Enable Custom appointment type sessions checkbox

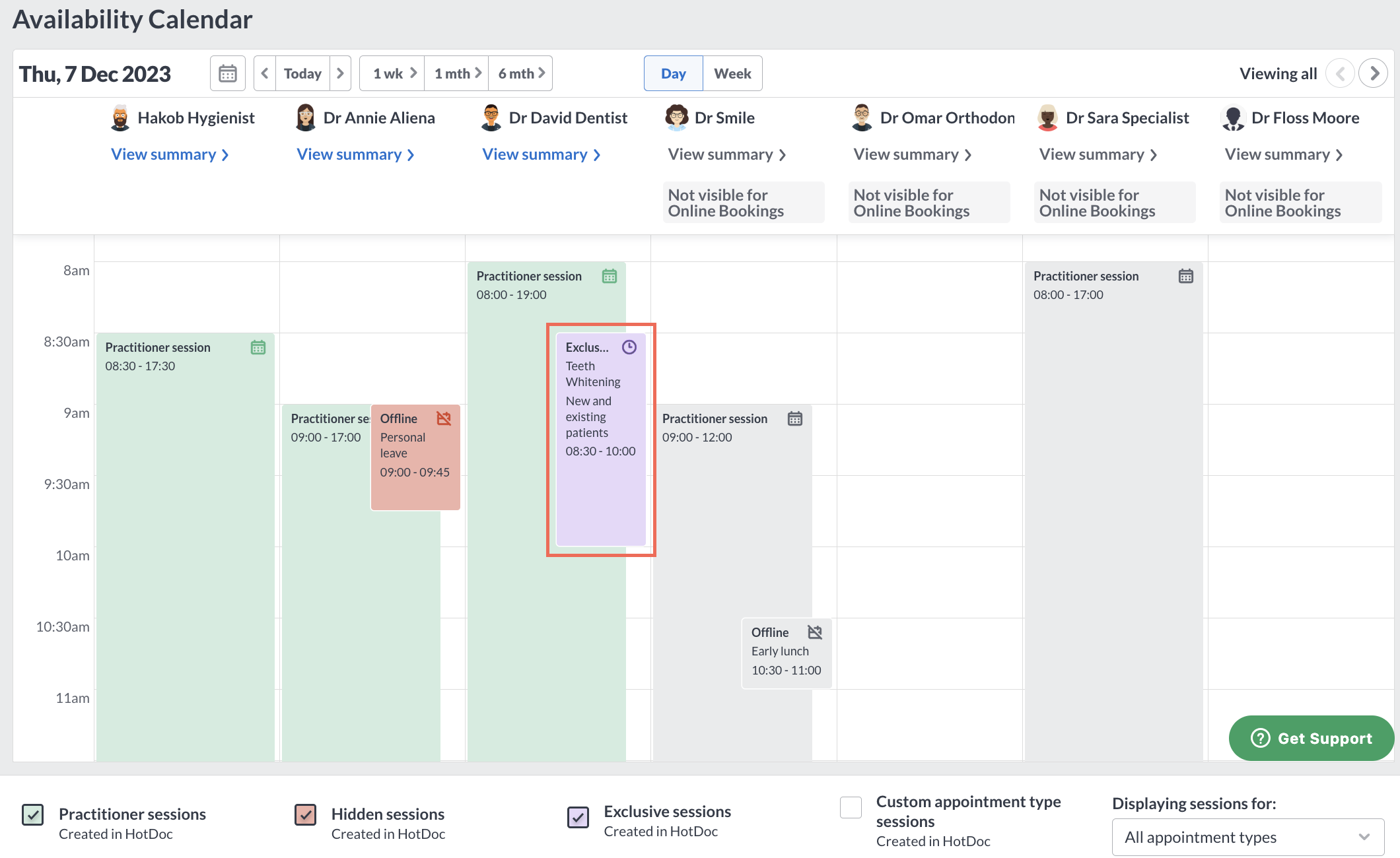coord(851,807)
